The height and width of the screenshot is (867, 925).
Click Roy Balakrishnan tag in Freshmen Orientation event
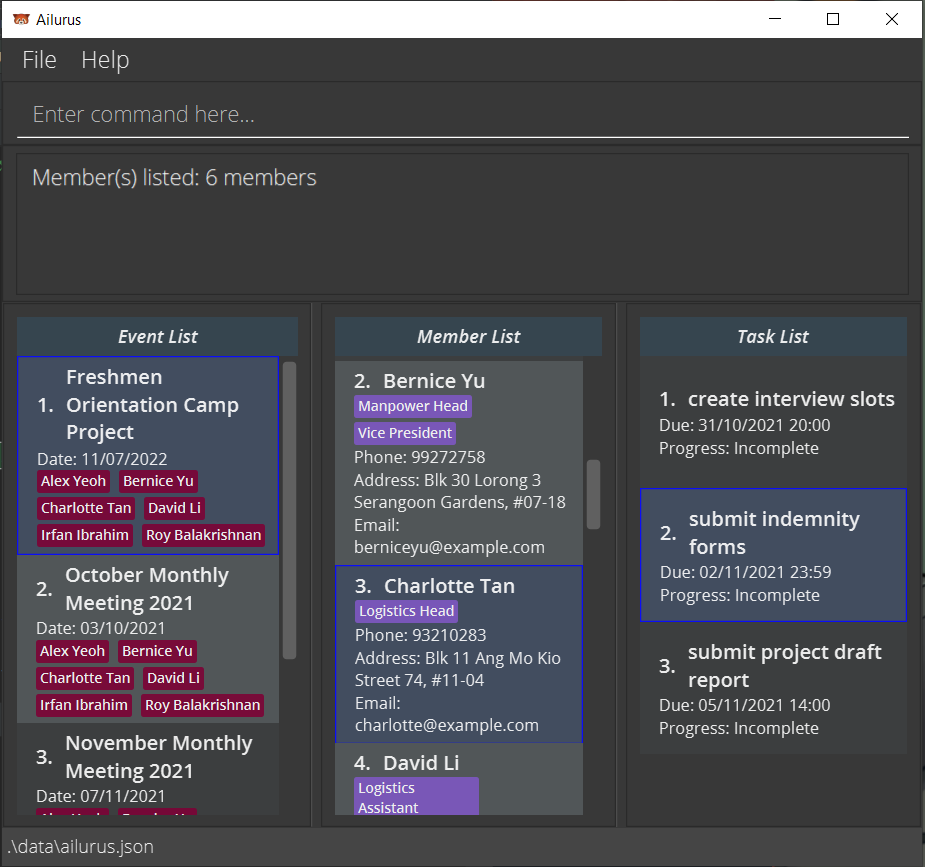203,535
